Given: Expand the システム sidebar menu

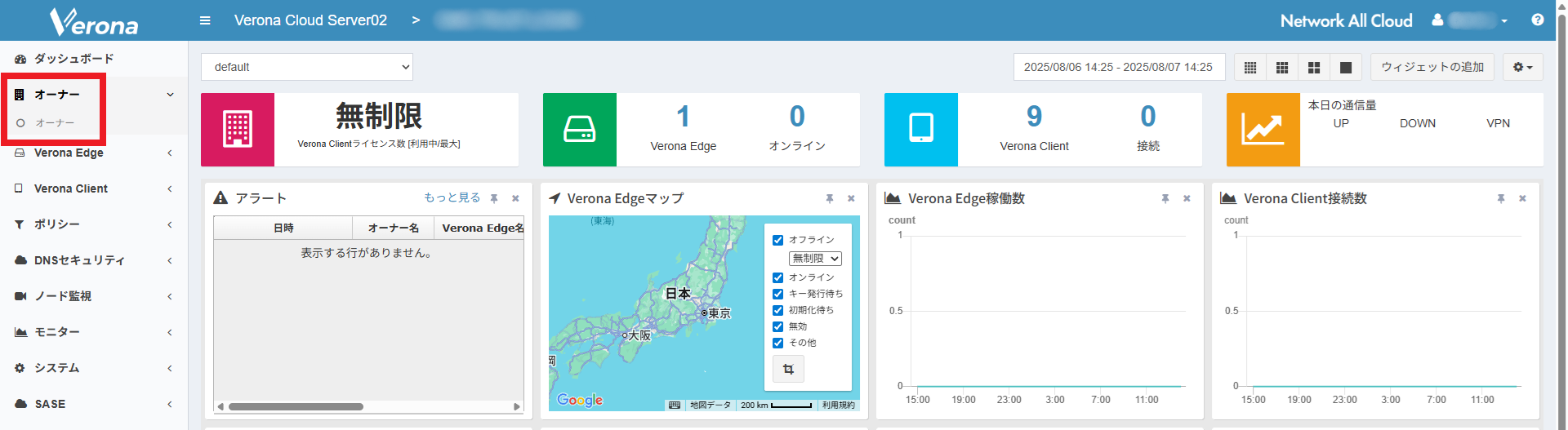Looking at the screenshot, I should click(x=94, y=368).
